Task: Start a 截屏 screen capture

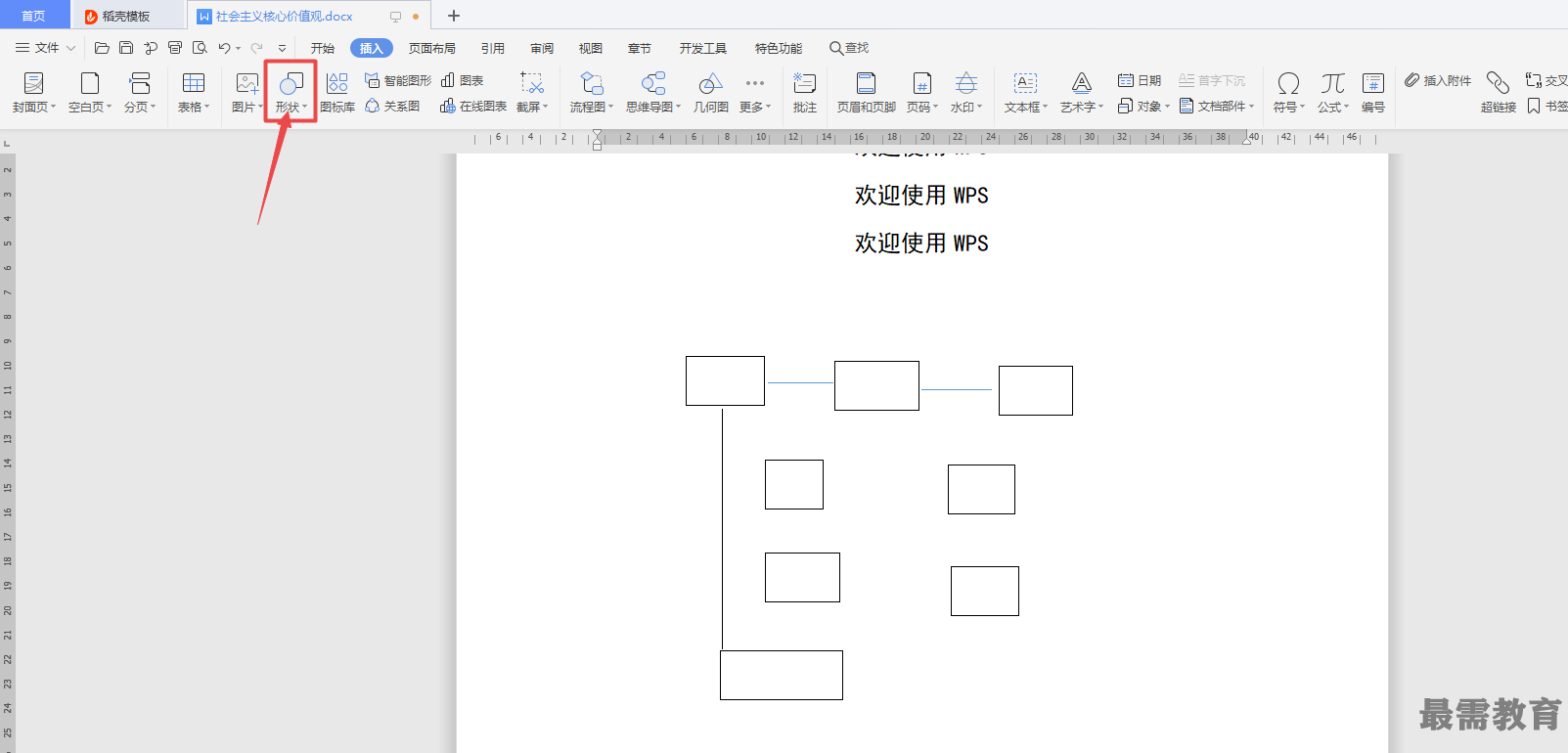Action: [532, 93]
